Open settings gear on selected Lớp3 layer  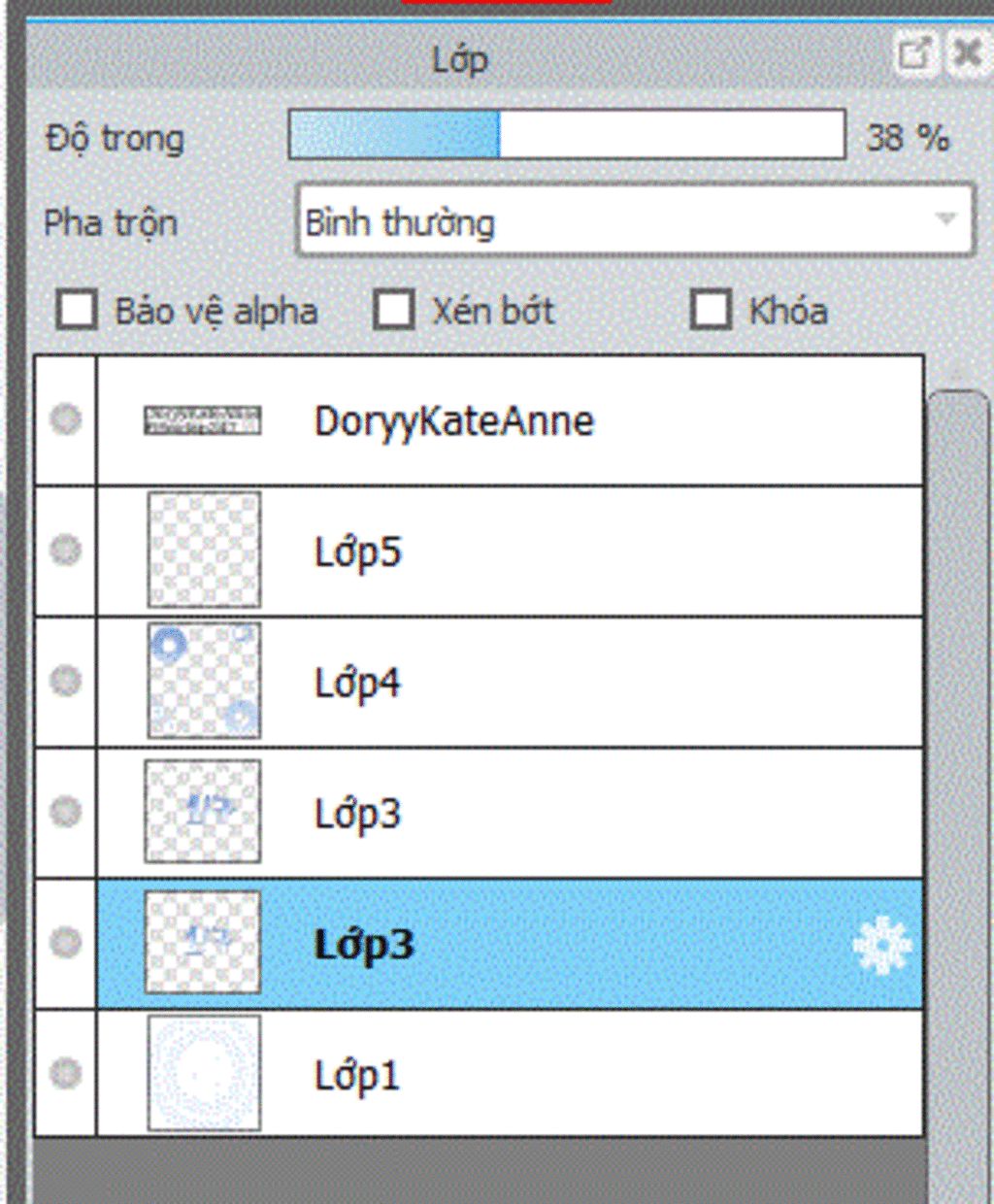pyautogui.click(x=881, y=944)
